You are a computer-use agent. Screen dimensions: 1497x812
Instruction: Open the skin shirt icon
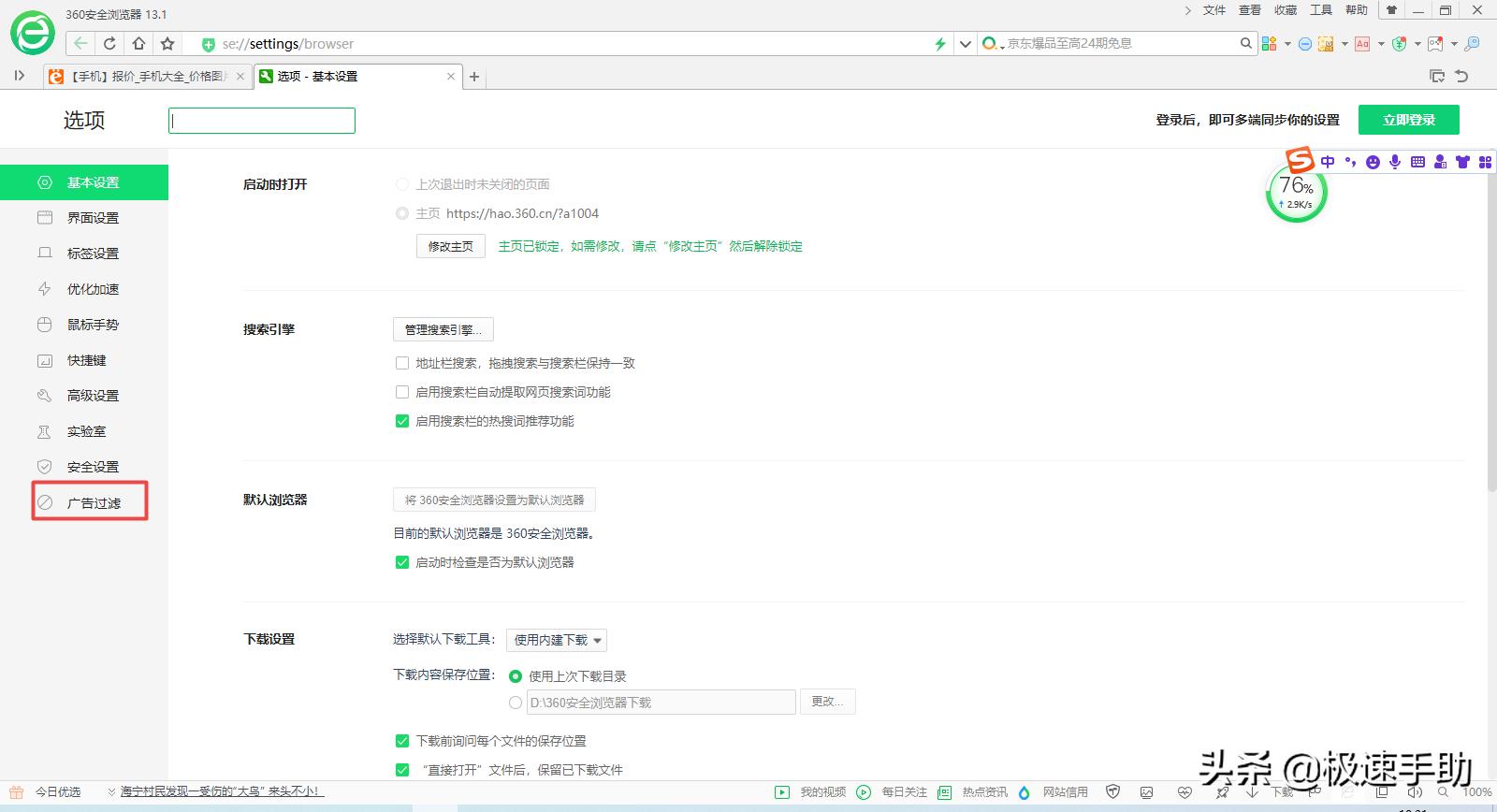(x=1391, y=10)
